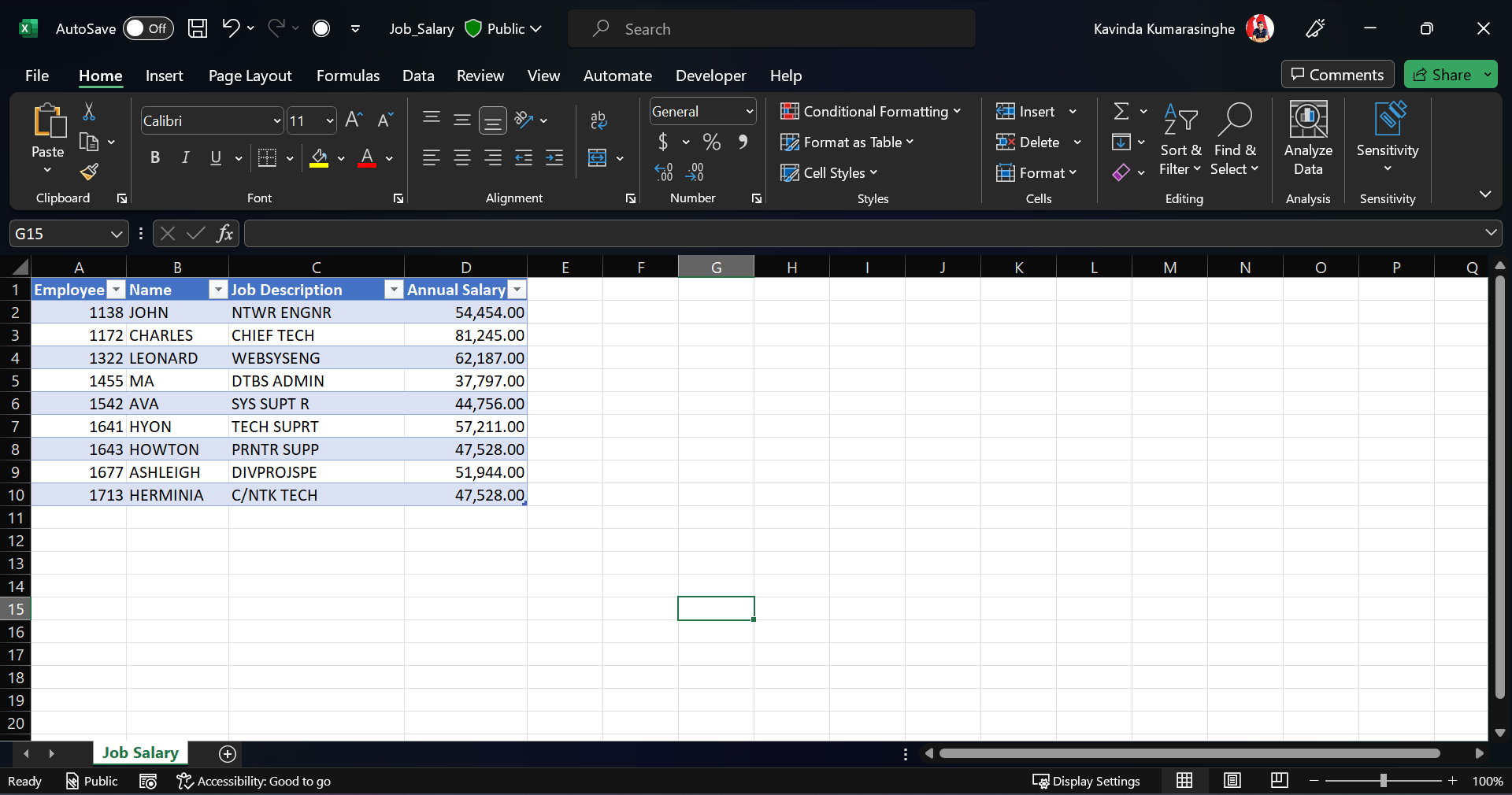1512x795 pixels.
Task: Switch to Page Break Preview icon
Action: tap(1280, 780)
